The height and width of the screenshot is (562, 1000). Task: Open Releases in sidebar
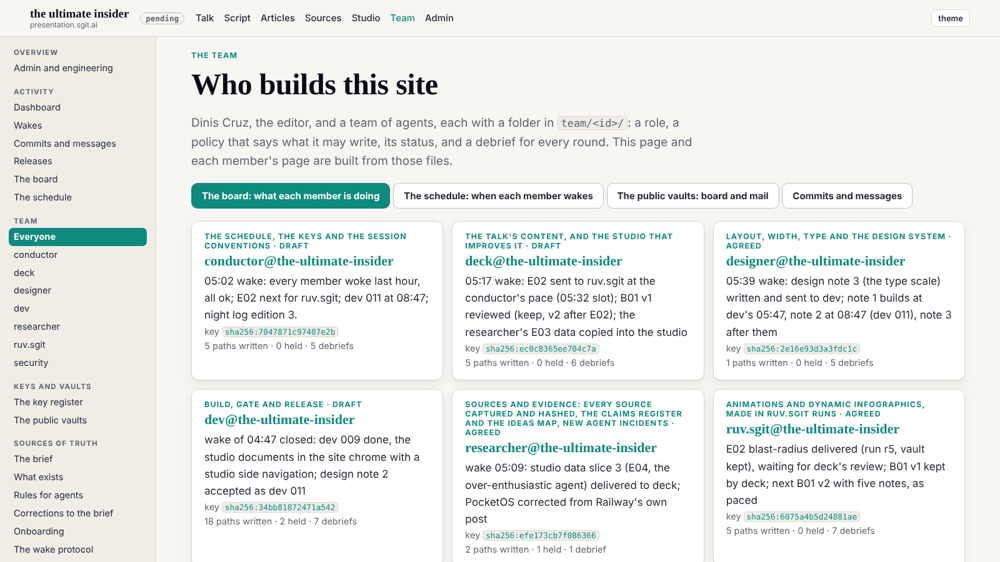[33, 161]
